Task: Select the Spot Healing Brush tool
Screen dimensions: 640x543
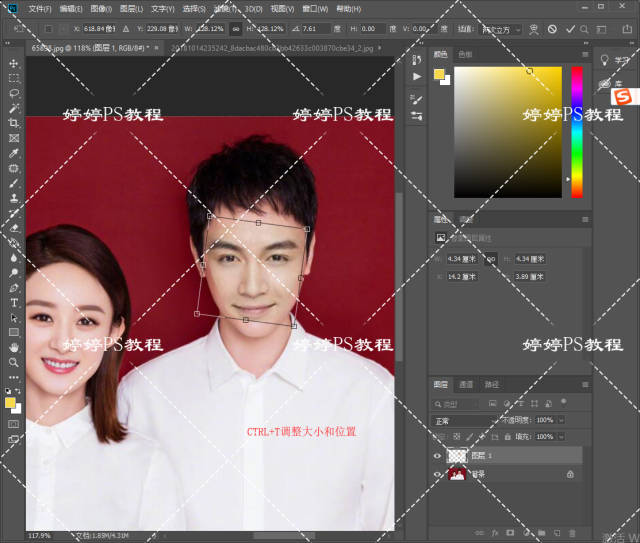Action: [14, 168]
